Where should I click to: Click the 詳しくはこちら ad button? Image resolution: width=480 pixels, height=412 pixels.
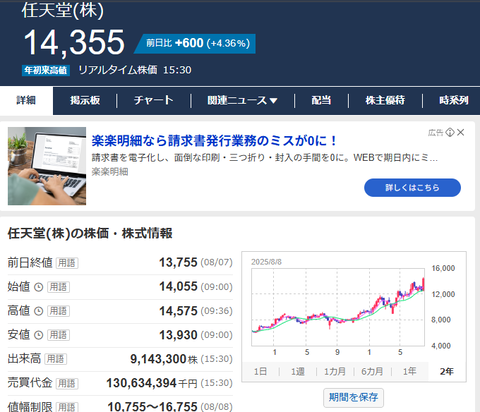point(412,188)
